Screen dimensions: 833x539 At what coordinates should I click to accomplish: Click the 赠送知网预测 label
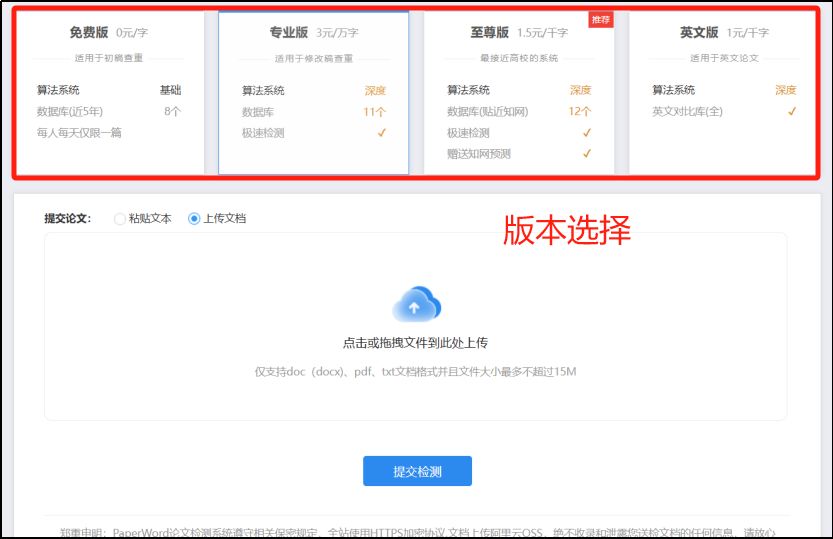click(479, 154)
